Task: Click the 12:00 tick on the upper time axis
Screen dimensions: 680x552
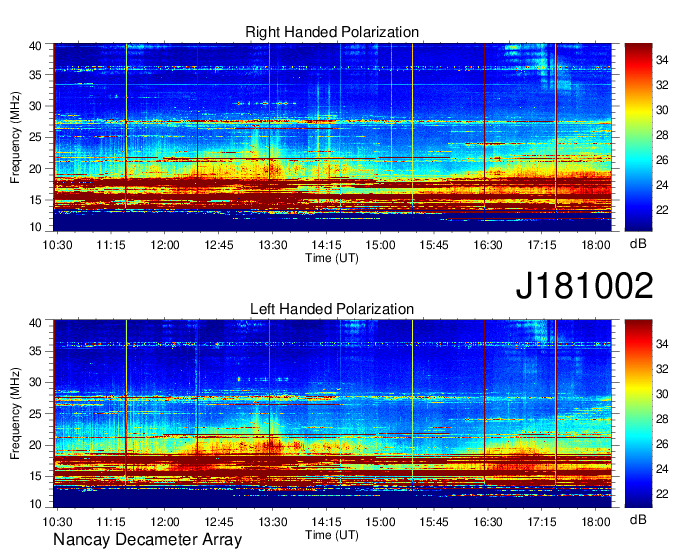Action: pos(165,245)
